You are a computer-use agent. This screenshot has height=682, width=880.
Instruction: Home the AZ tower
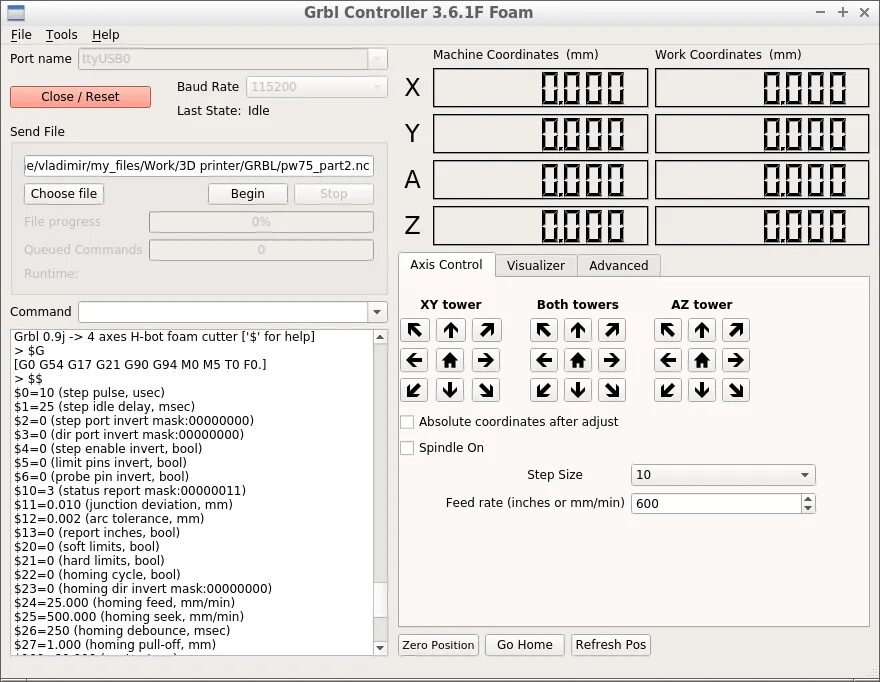[x=702, y=360]
